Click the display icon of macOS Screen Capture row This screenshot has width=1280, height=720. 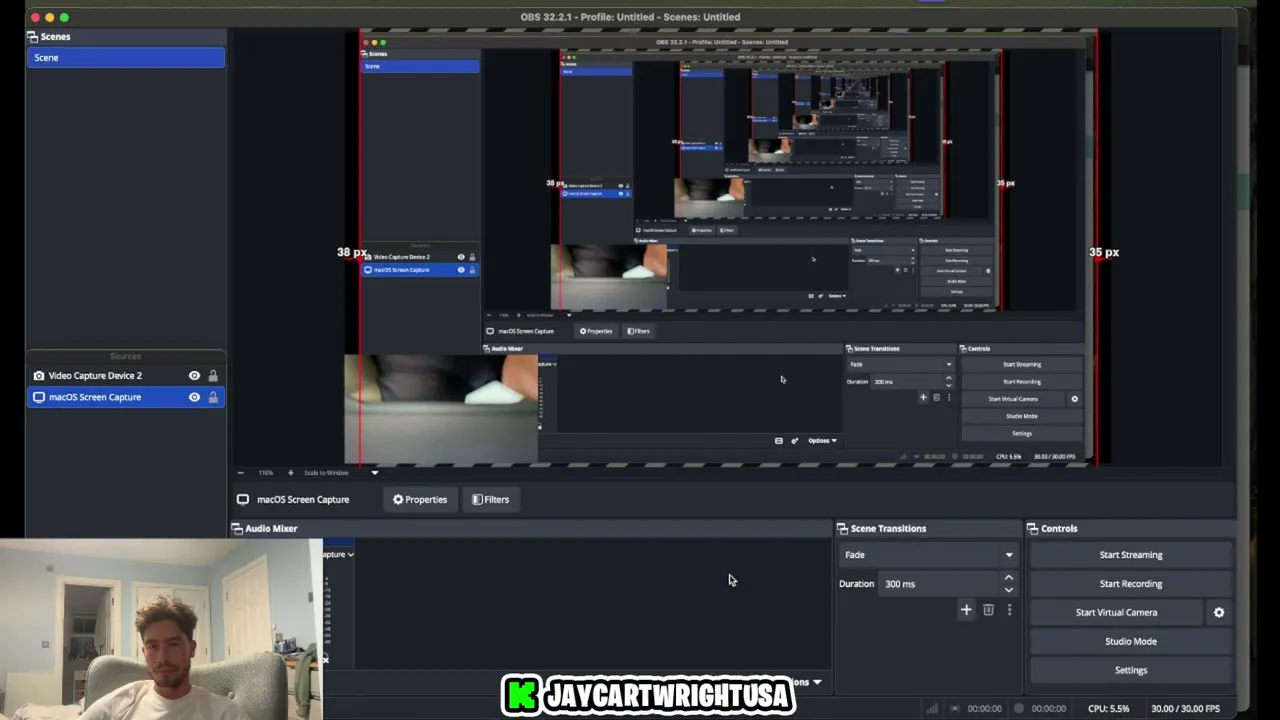[x=39, y=397]
